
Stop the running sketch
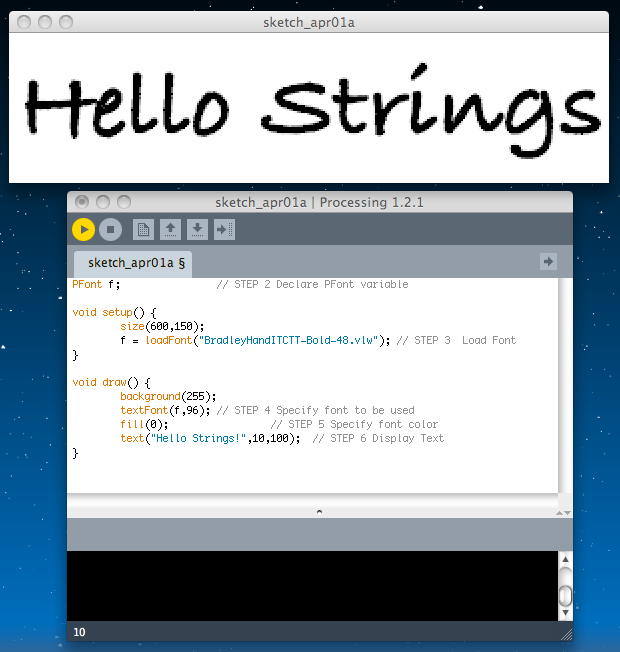(x=111, y=230)
